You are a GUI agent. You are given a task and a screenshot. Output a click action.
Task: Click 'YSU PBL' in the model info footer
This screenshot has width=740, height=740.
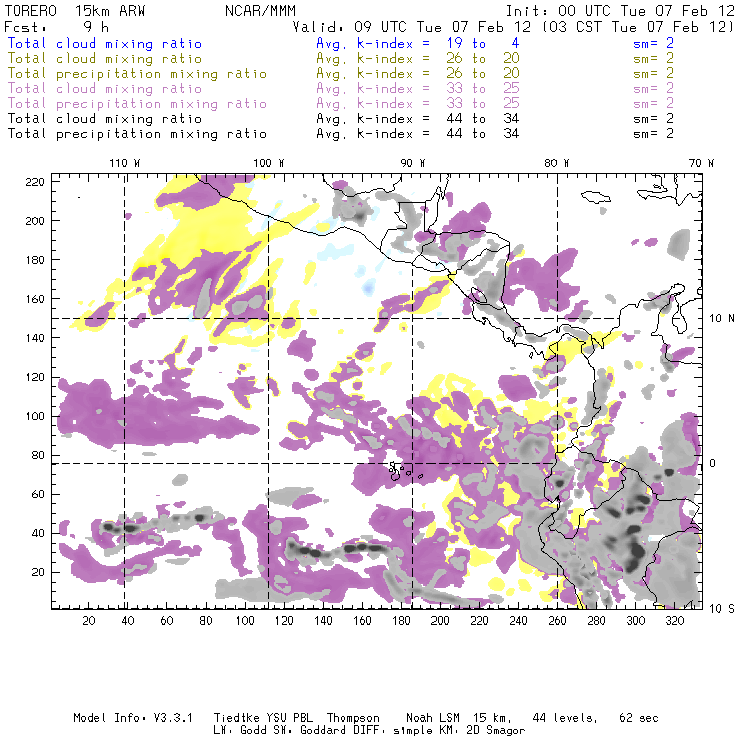click(x=290, y=718)
